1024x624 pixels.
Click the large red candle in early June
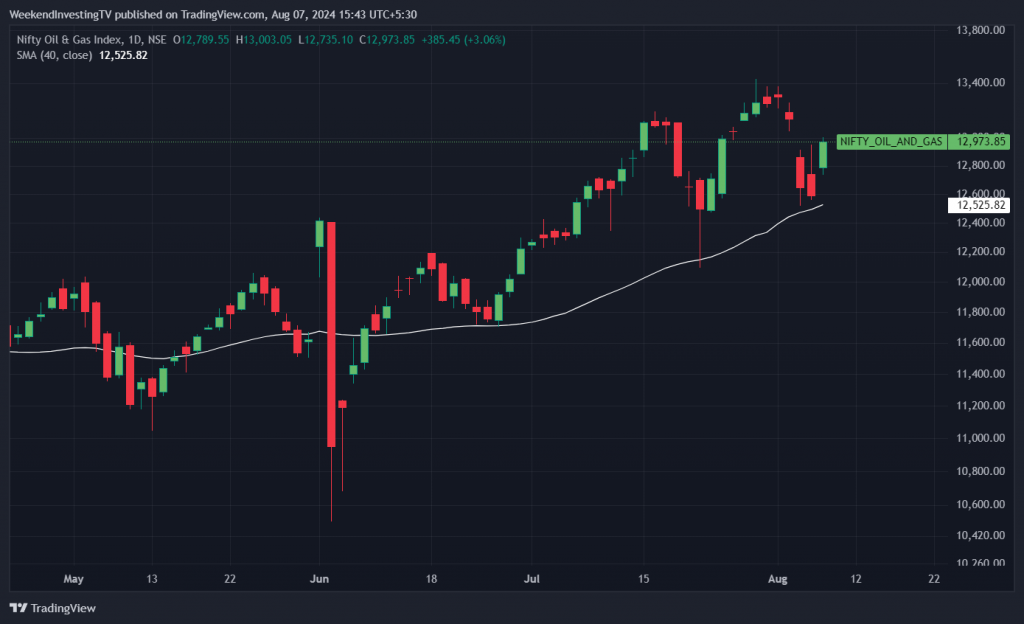pos(330,334)
